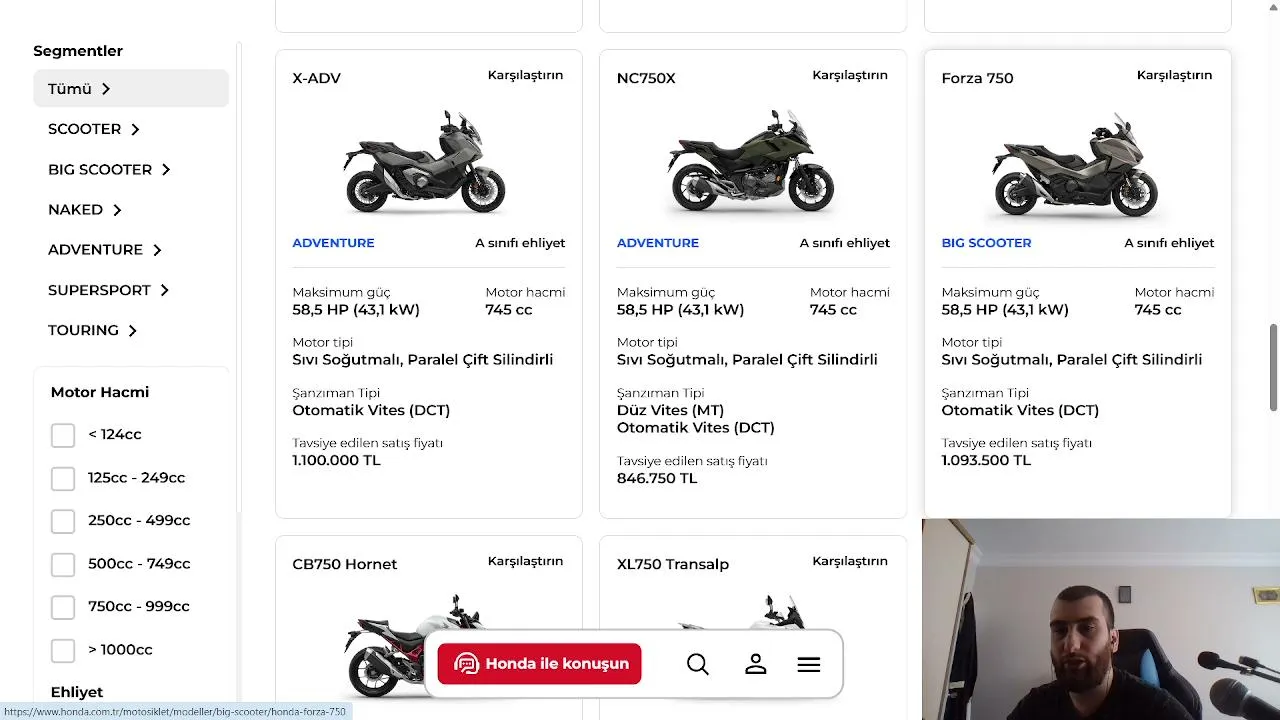Viewport: 1280px width, 720px height.
Task: Check the < 124cc engine filter
Action: click(63, 435)
